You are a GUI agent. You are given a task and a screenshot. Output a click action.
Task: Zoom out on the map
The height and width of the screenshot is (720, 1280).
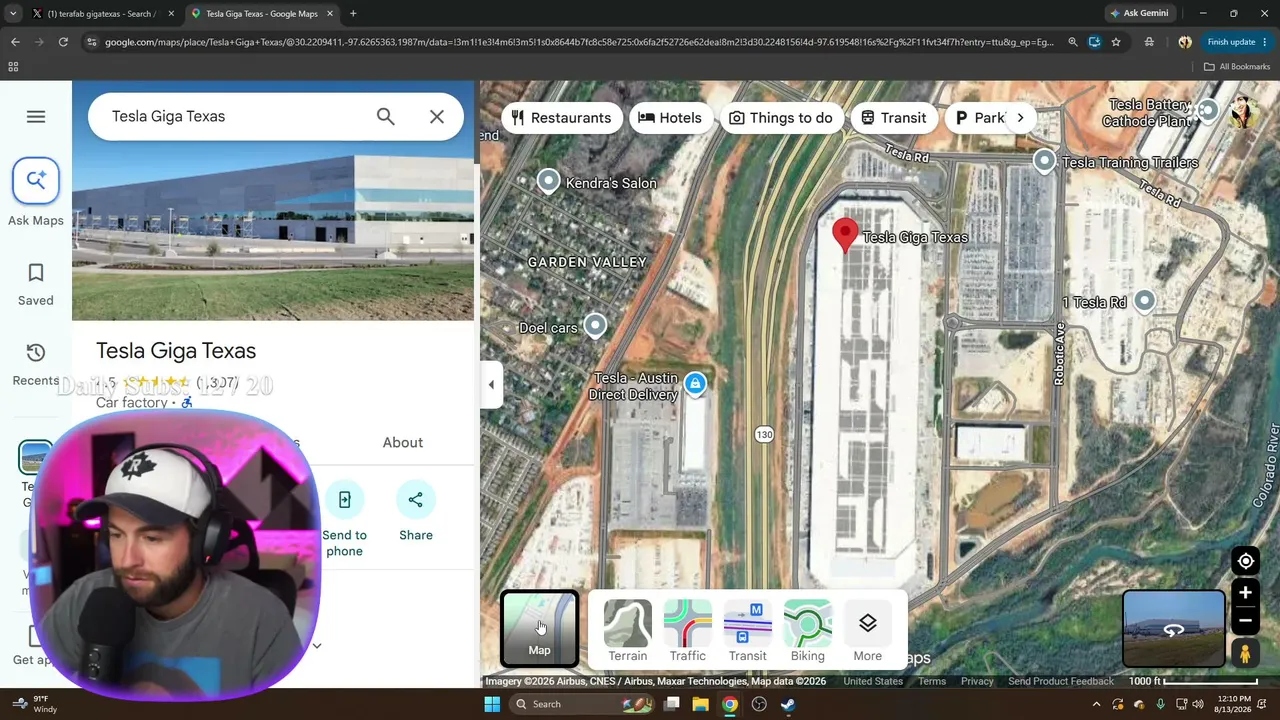[1246, 620]
